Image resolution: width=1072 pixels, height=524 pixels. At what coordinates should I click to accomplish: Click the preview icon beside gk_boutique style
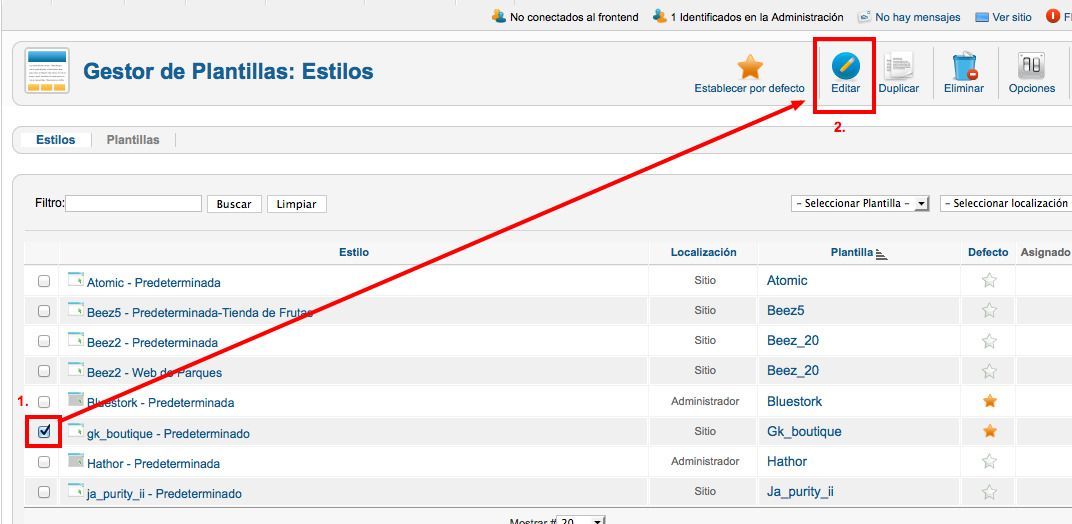76,430
